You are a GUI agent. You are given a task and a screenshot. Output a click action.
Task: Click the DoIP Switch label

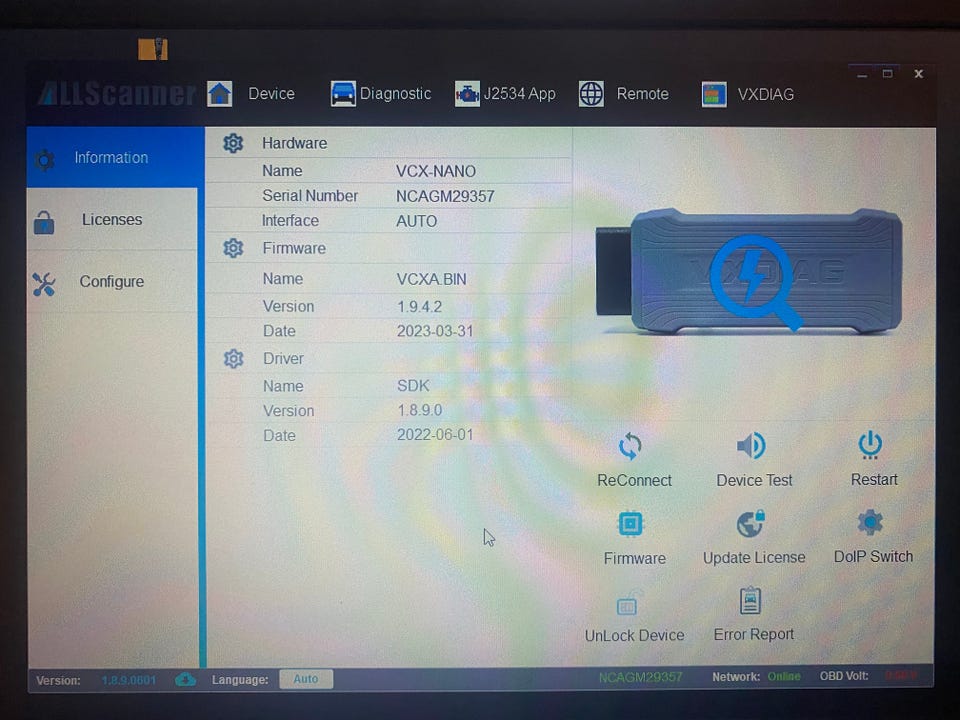873,557
